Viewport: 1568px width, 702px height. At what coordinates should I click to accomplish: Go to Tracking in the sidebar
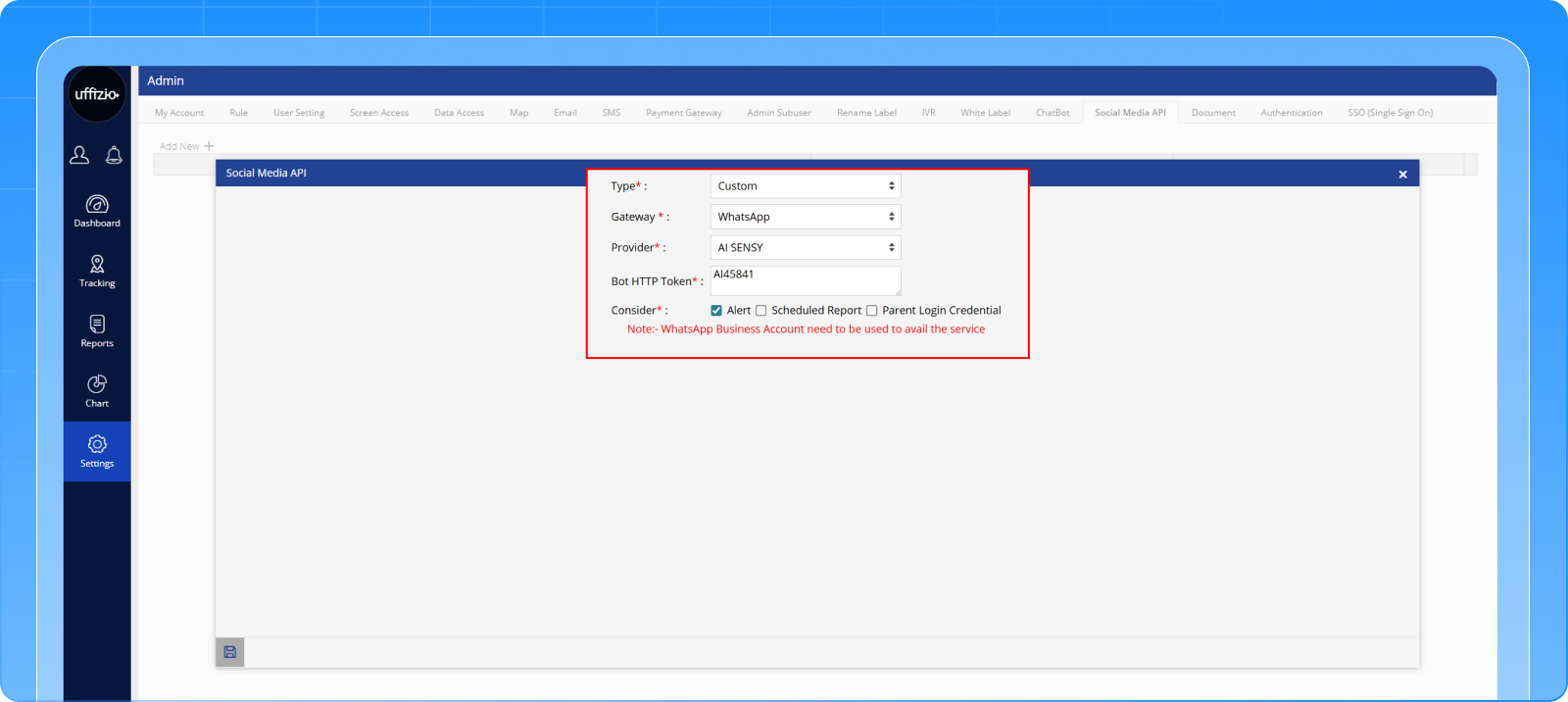click(x=97, y=271)
